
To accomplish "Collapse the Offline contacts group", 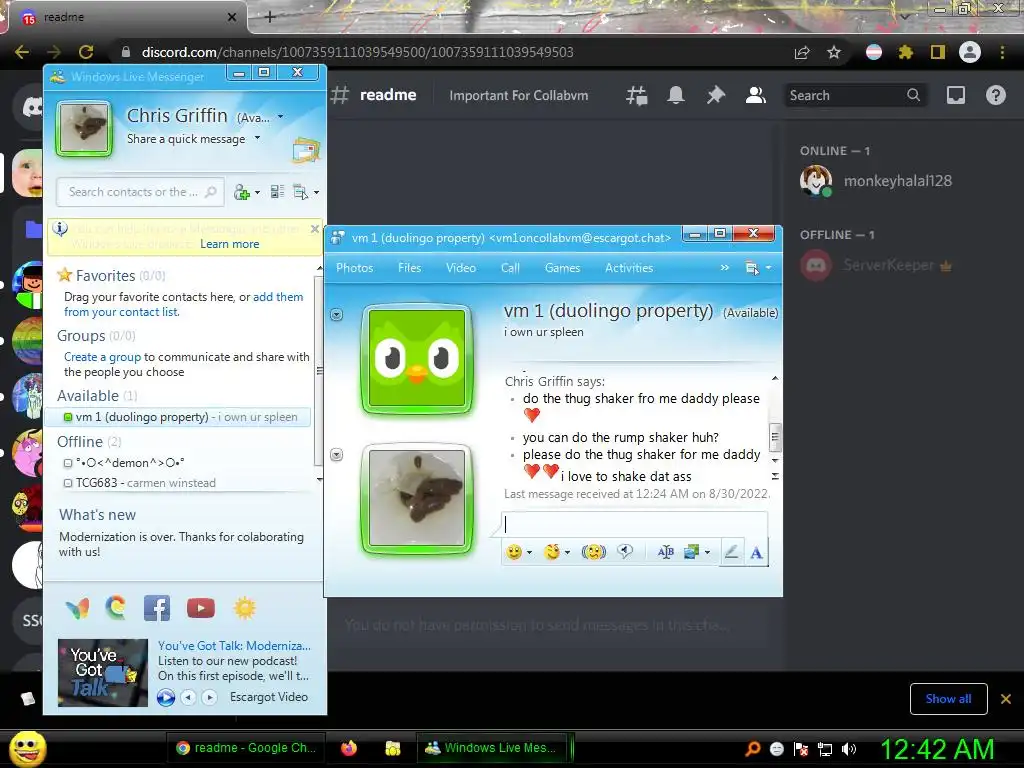I will point(89,442).
